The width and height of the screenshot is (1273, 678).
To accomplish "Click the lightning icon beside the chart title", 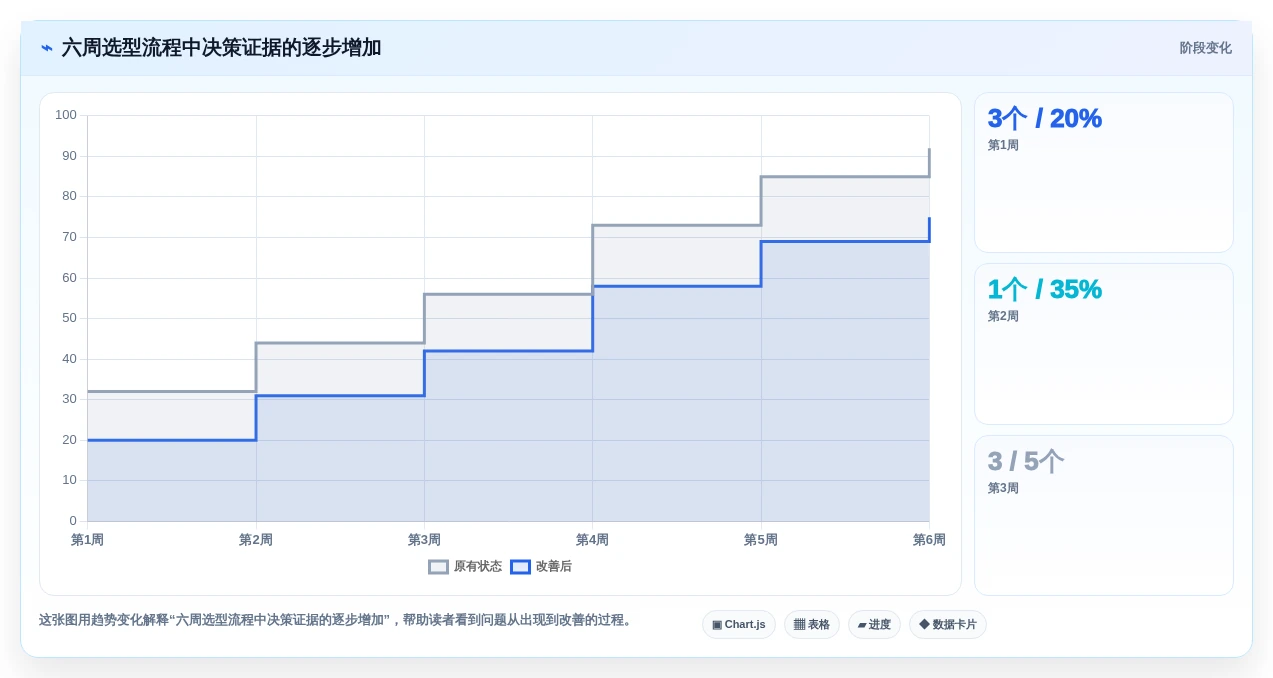I will (47, 48).
